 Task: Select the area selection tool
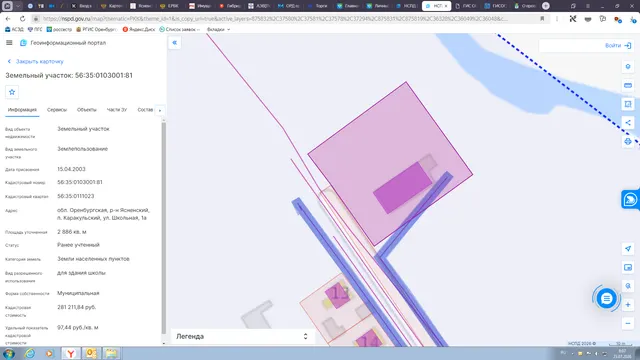point(628,104)
